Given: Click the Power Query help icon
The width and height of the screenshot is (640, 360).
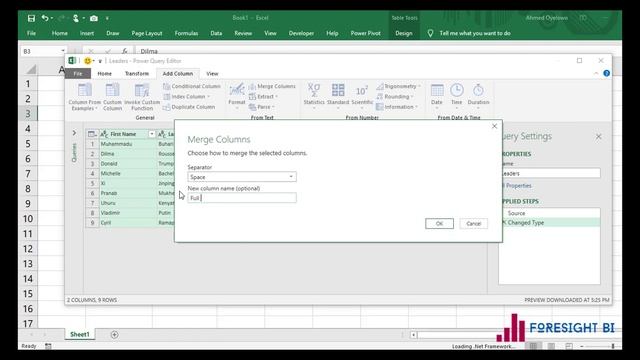Looking at the screenshot, I should pyautogui.click(x=607, y=73).
